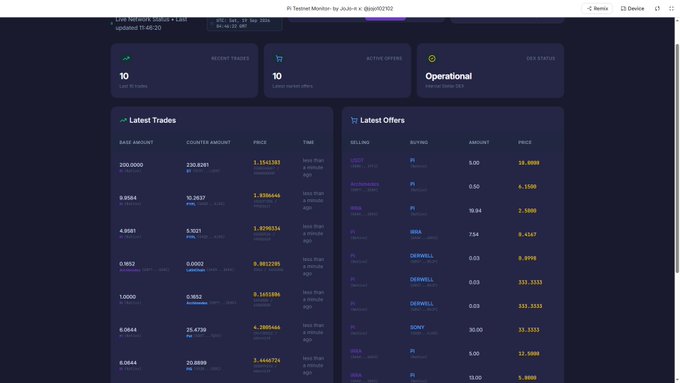
Task: Click base amount 9.9584
Action: pos(128,198)
